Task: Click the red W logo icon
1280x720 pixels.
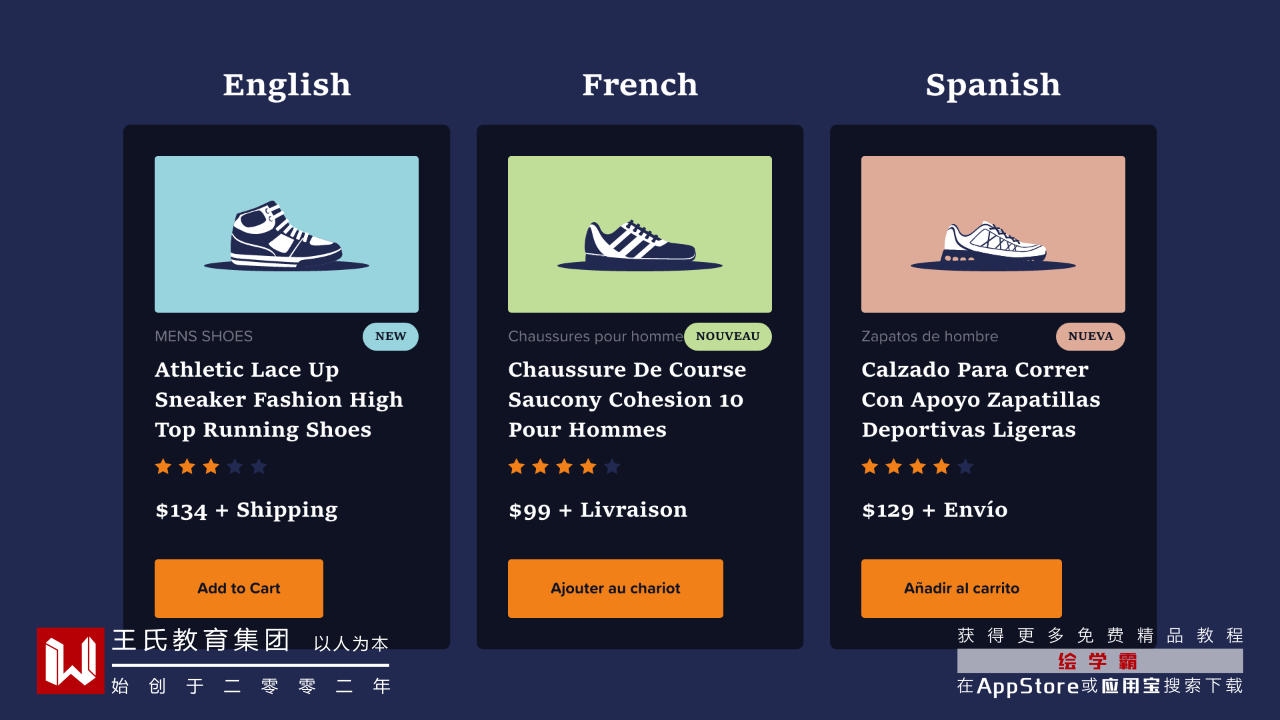Action: [70, 660]
